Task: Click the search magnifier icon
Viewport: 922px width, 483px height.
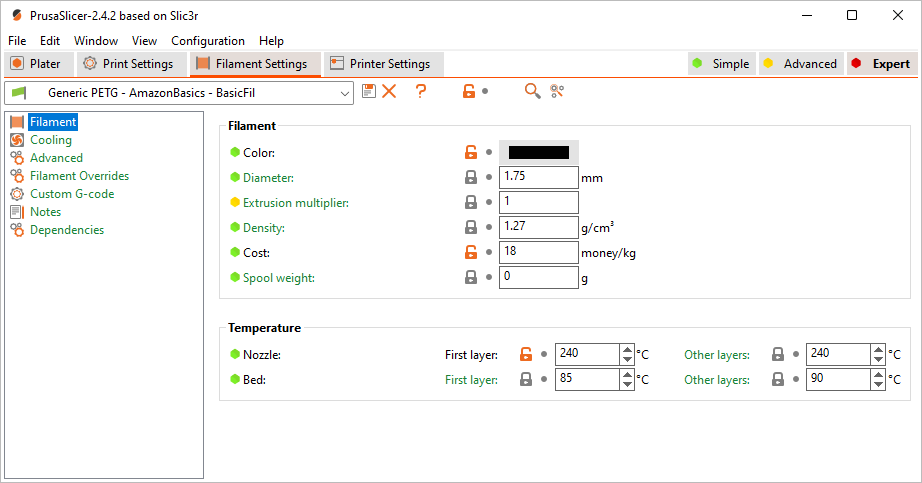Action: click(x=532, y=91)
